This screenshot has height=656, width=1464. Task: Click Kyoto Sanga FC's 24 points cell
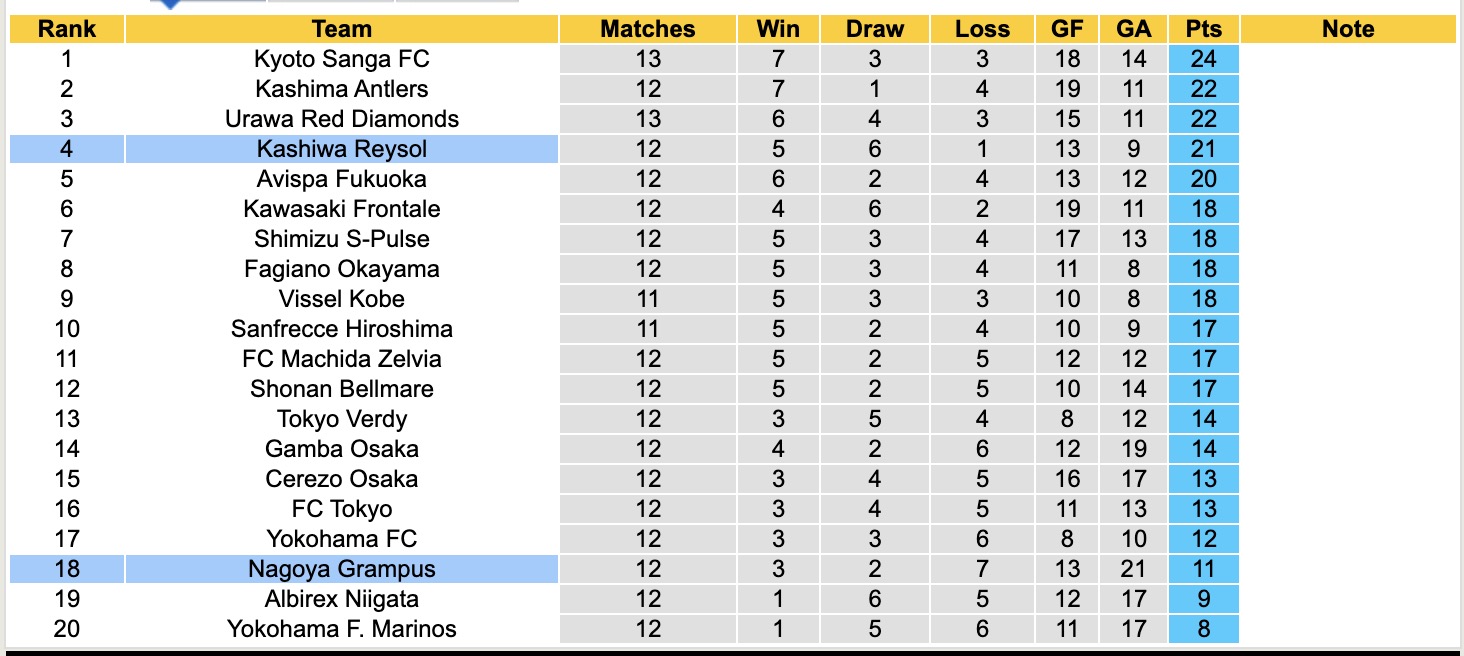point(1203,59)
